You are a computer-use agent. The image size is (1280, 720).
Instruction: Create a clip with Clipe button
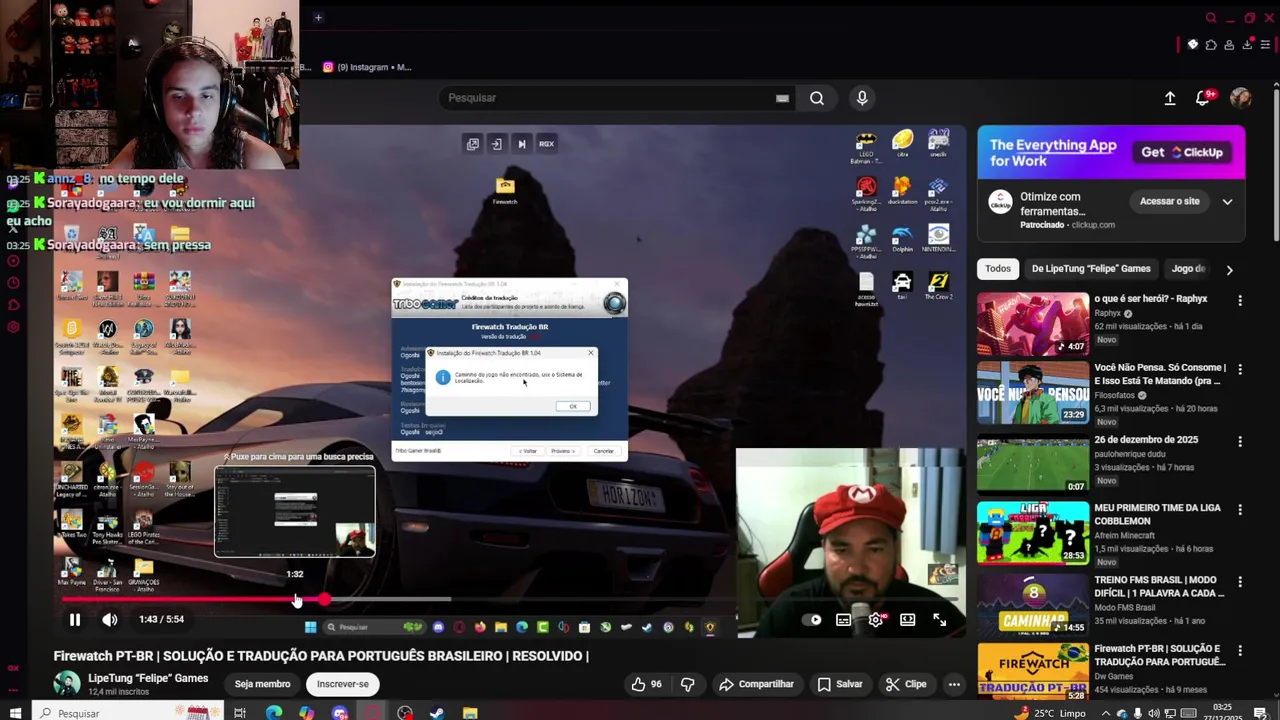click(906, 684)
